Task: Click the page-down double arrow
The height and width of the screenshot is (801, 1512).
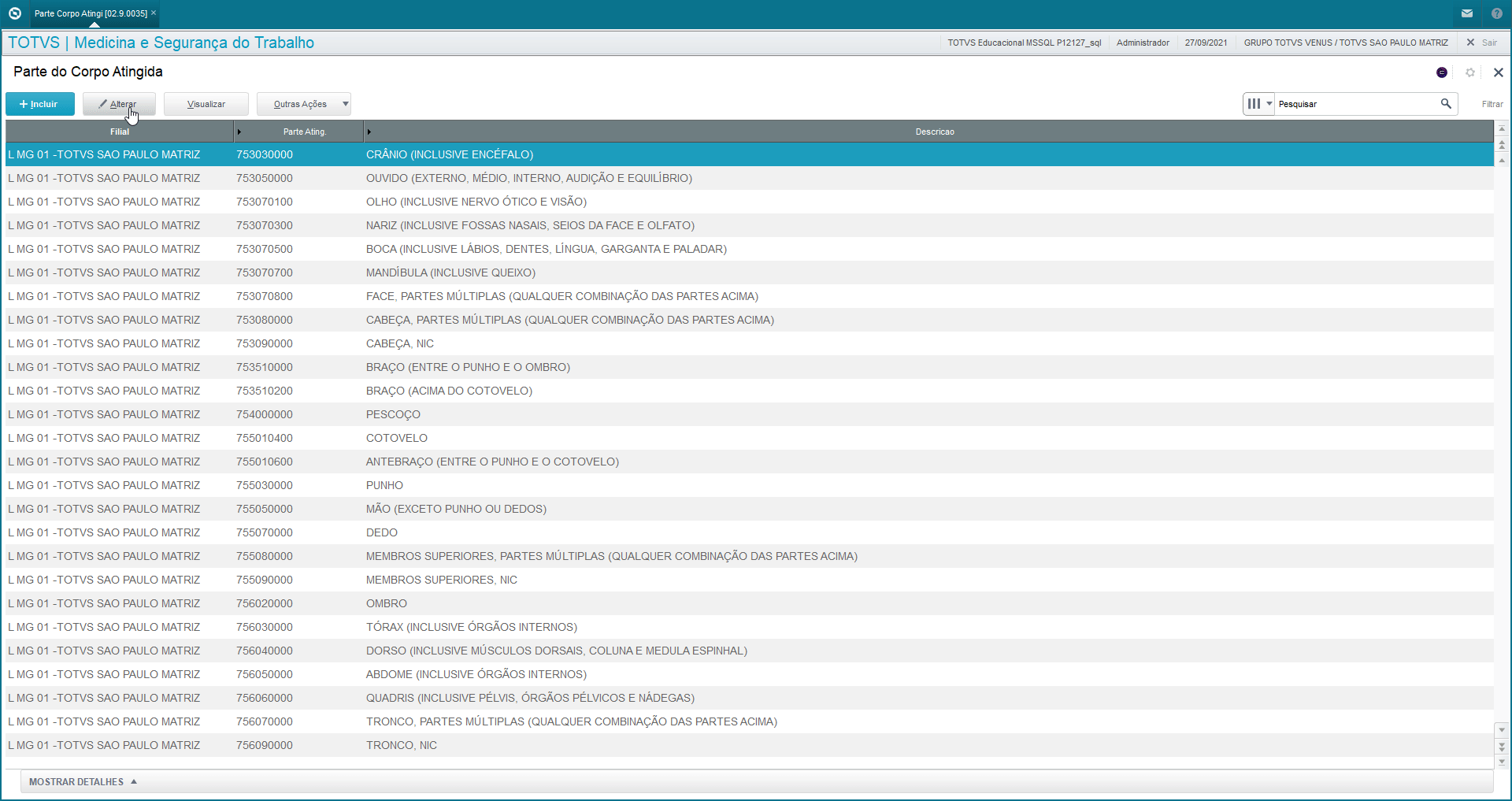Action: tap(1502, 746)
